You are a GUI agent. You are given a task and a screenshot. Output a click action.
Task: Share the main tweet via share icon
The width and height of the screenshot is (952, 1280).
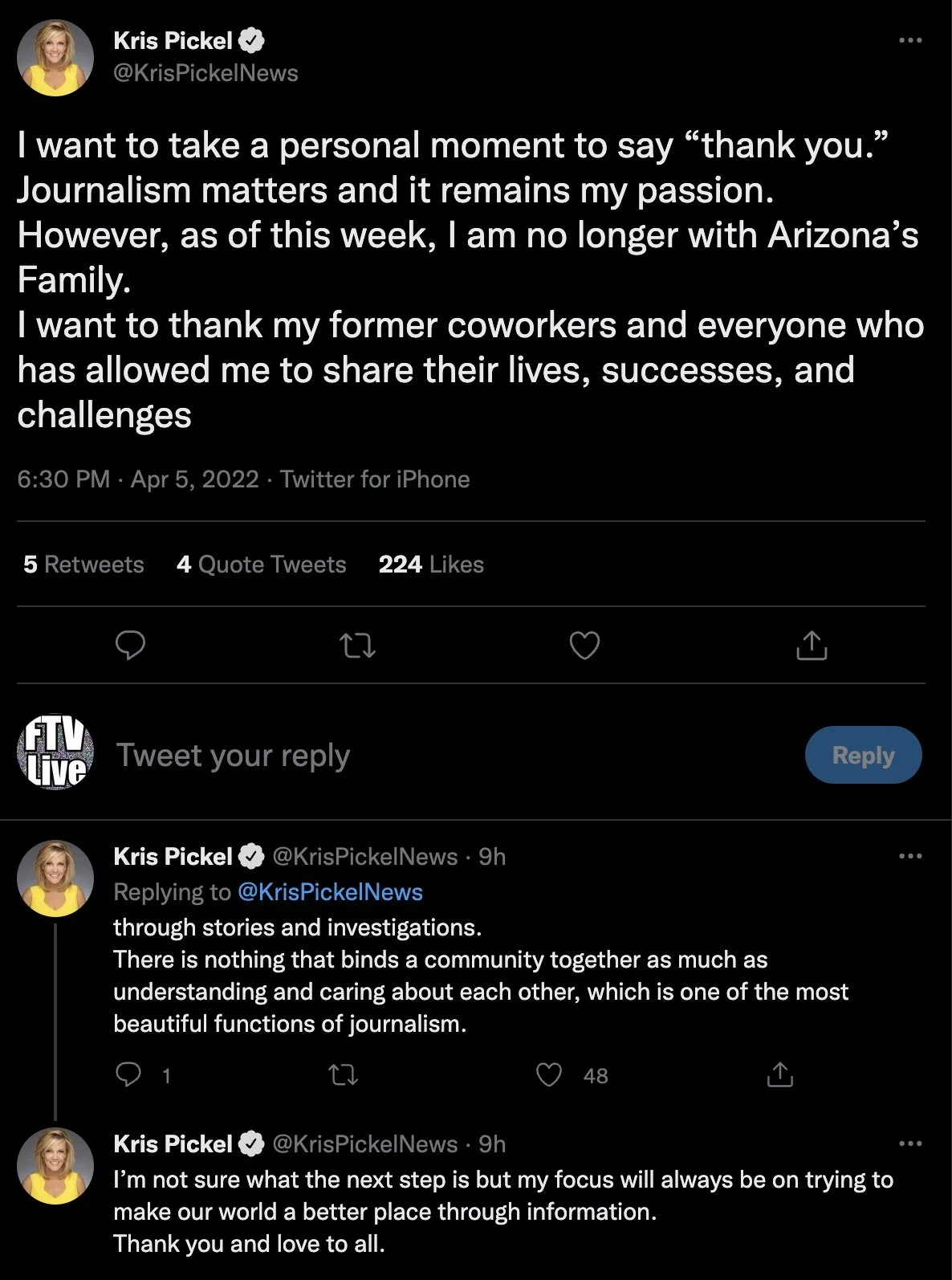(812, 645)
